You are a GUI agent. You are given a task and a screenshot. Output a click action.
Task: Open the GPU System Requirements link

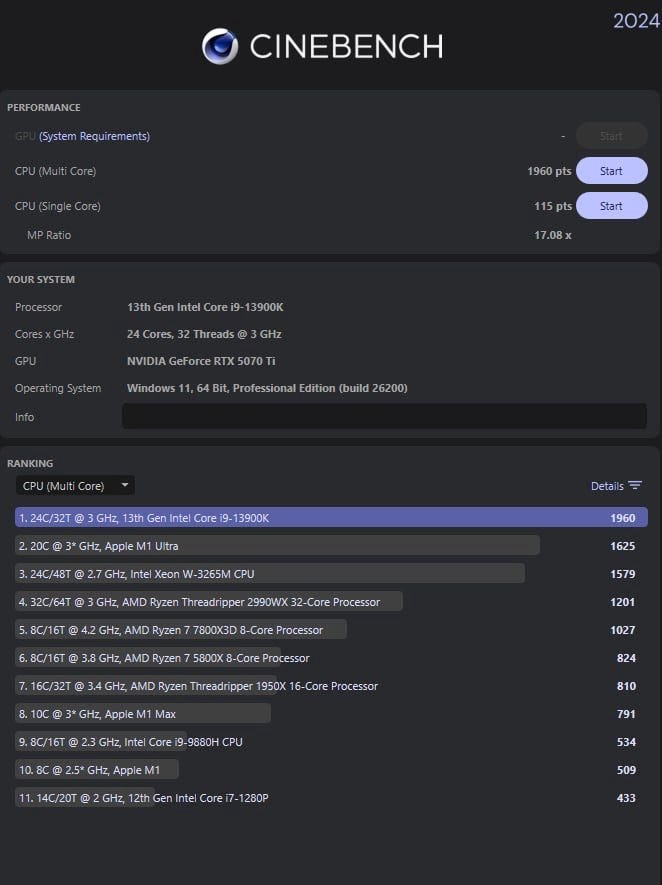[94, 136]
